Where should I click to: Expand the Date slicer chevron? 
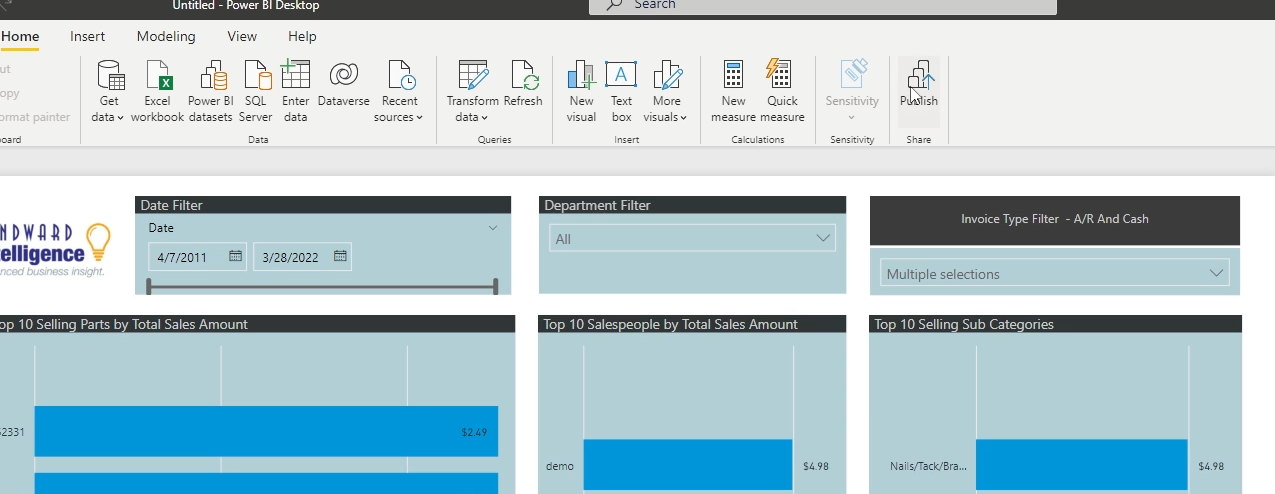492,228
